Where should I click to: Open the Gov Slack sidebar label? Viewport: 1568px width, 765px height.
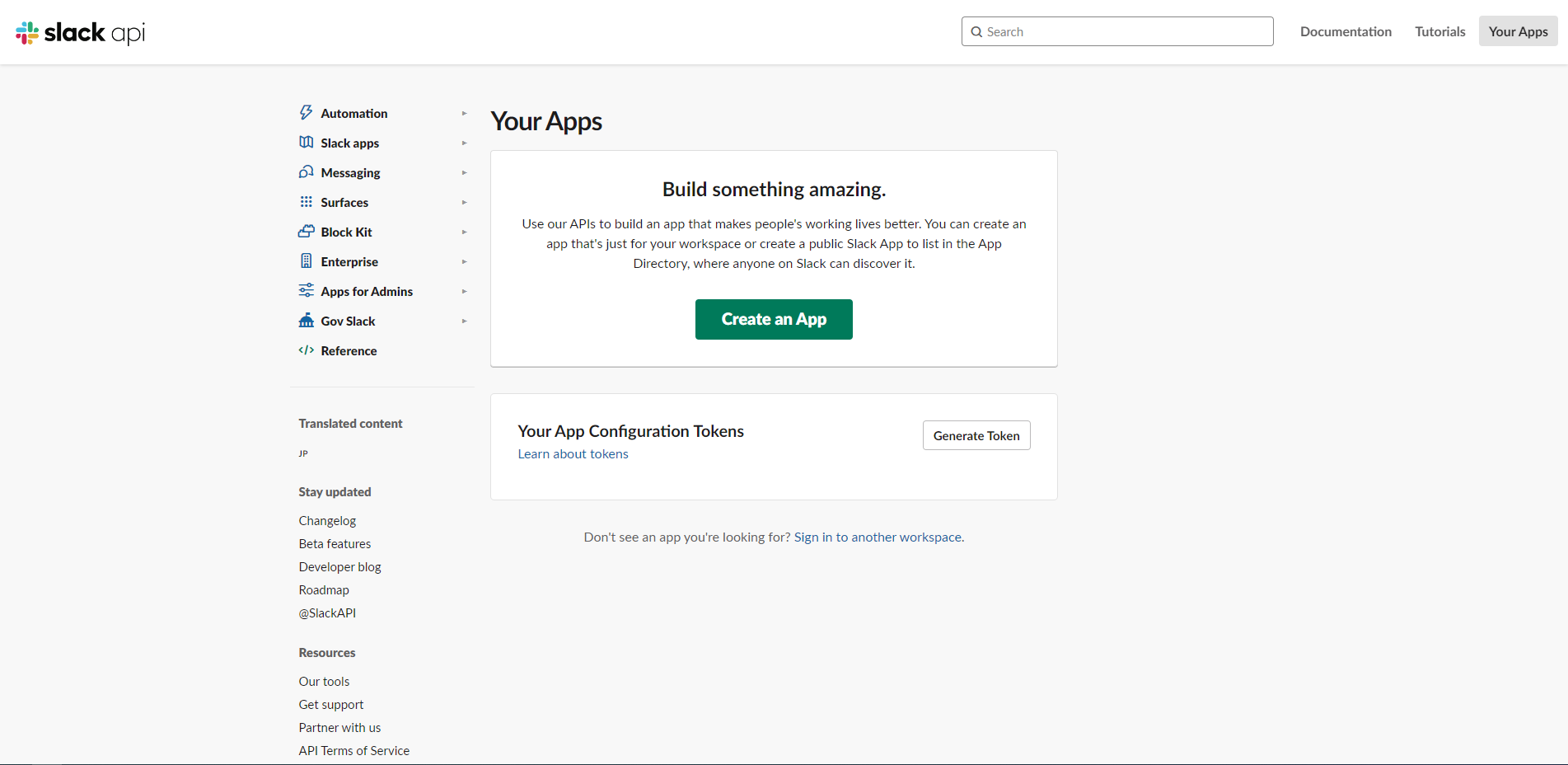(348, 321)
